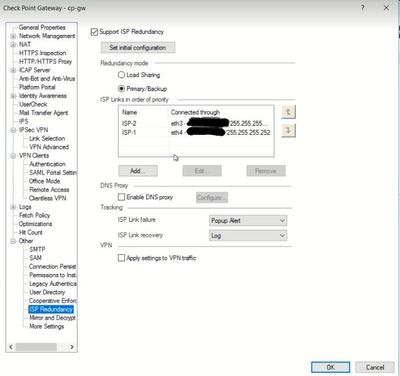Select Remote Access tree item
The width and height of the screenshot is (400, 376).
tap(49, 190)
